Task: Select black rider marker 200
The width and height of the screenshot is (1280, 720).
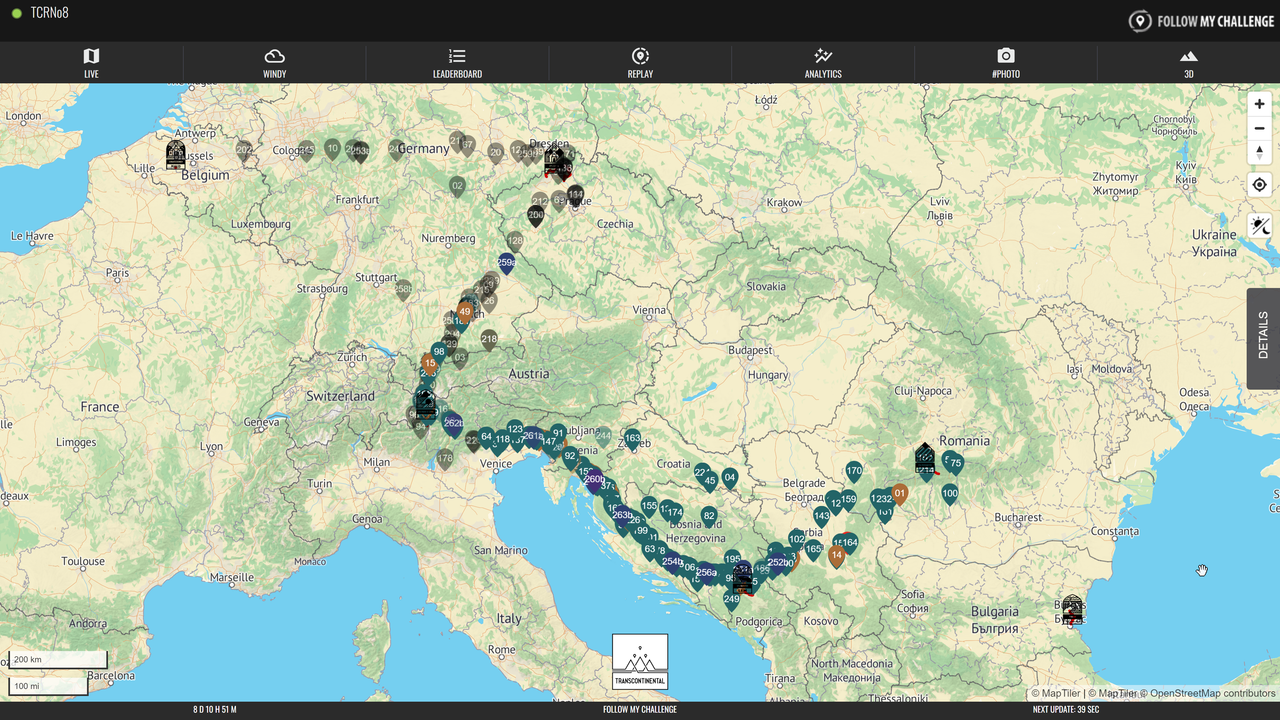Action: (x=536, y=216)
